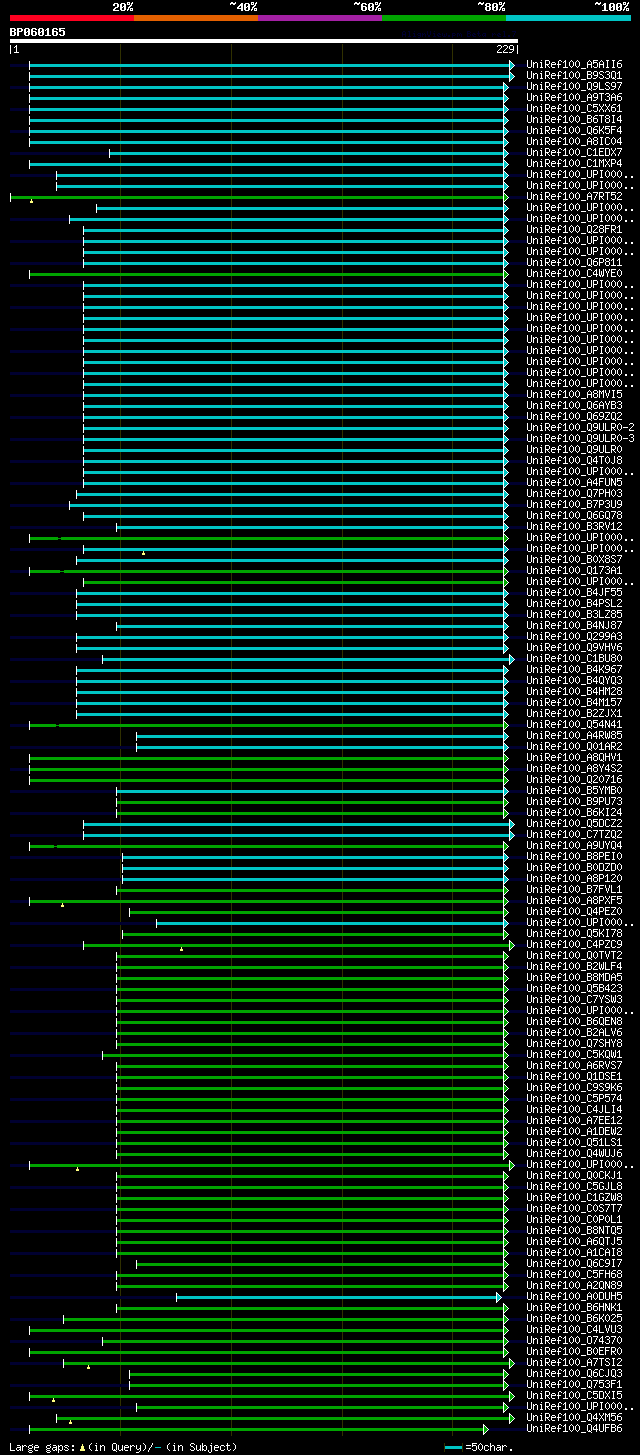Open the UniRef100_C5XX61 hit
Screen dimensions: 640x1455
(x=574, y=108)
